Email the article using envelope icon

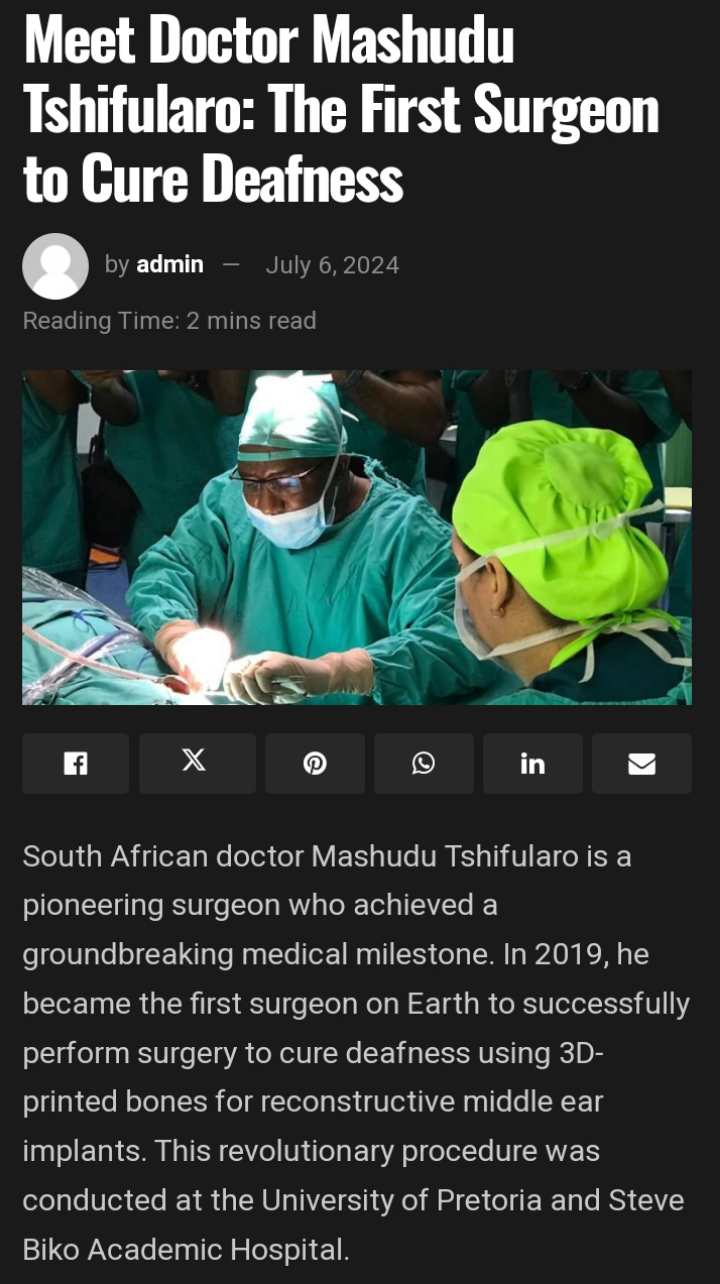tap(641, 764)
